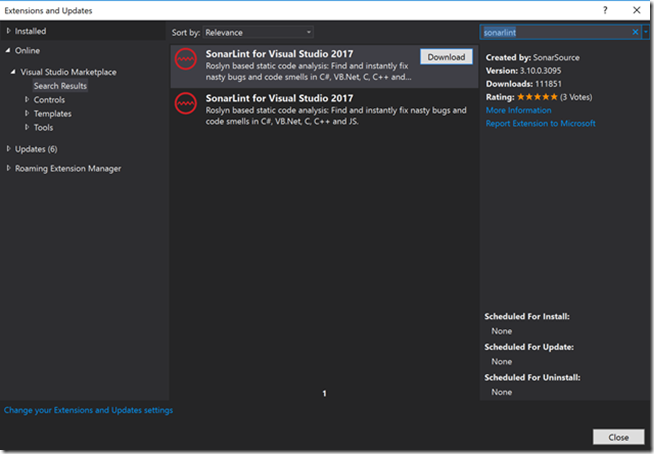654x454 pixels.
Task: Expand the Templates tree node
Action: [x=26, y=114]
